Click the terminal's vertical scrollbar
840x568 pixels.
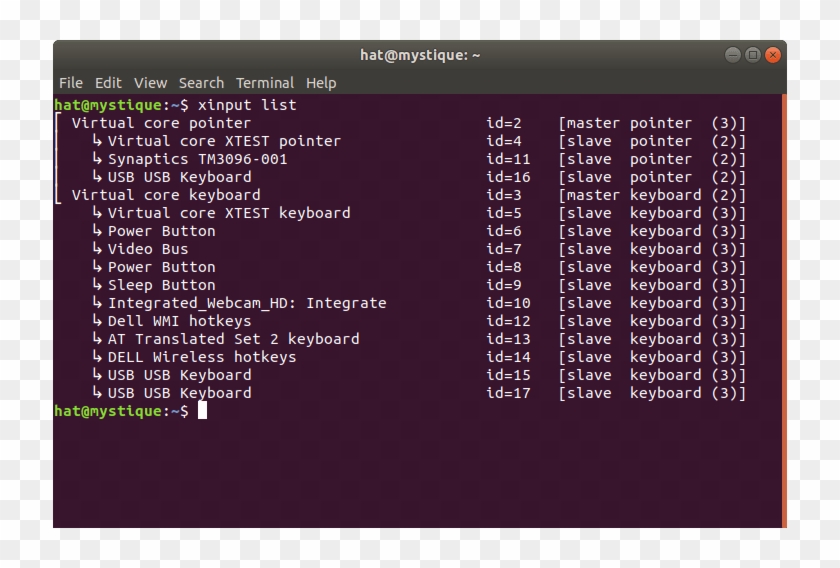point(783,300)
